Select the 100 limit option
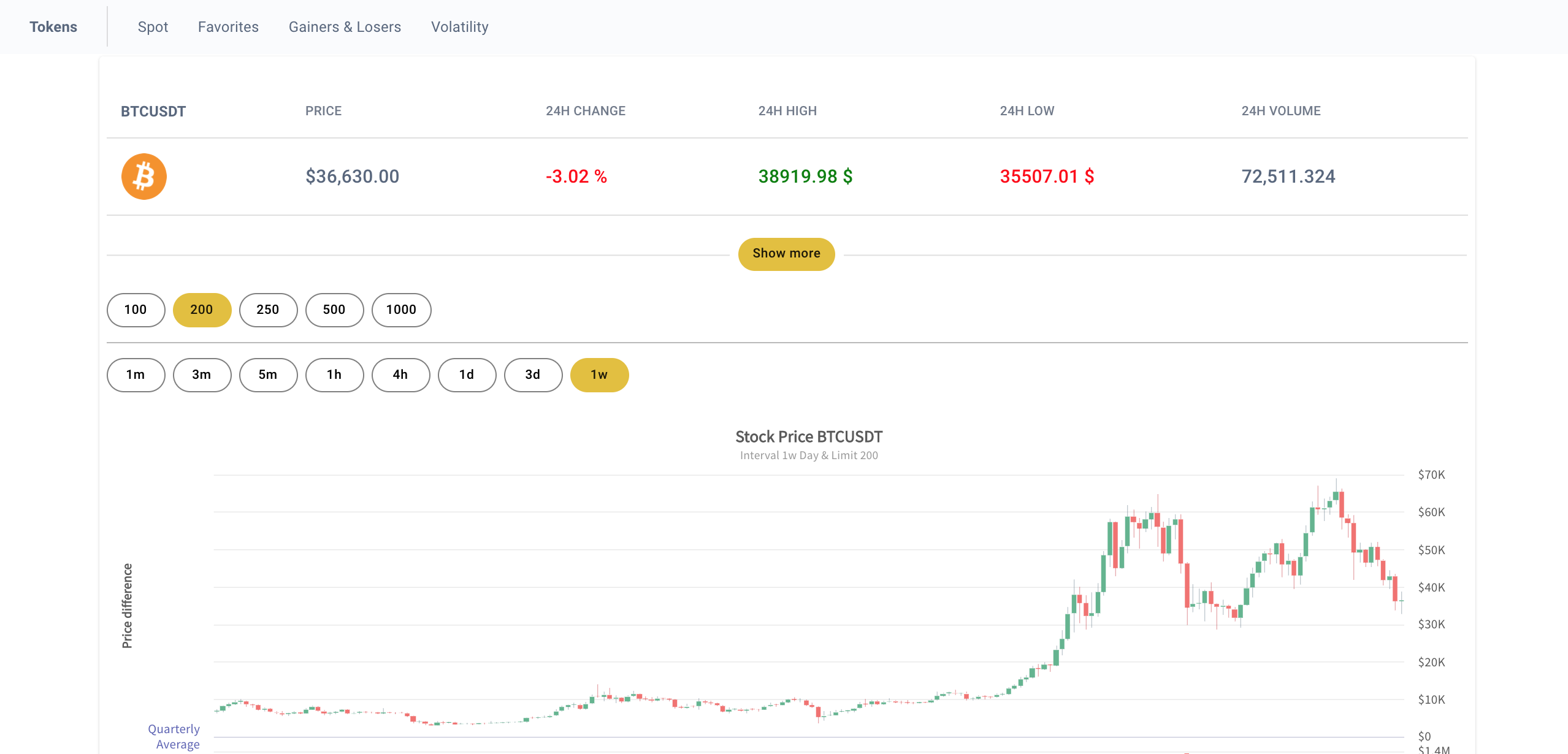 point(135,310)
